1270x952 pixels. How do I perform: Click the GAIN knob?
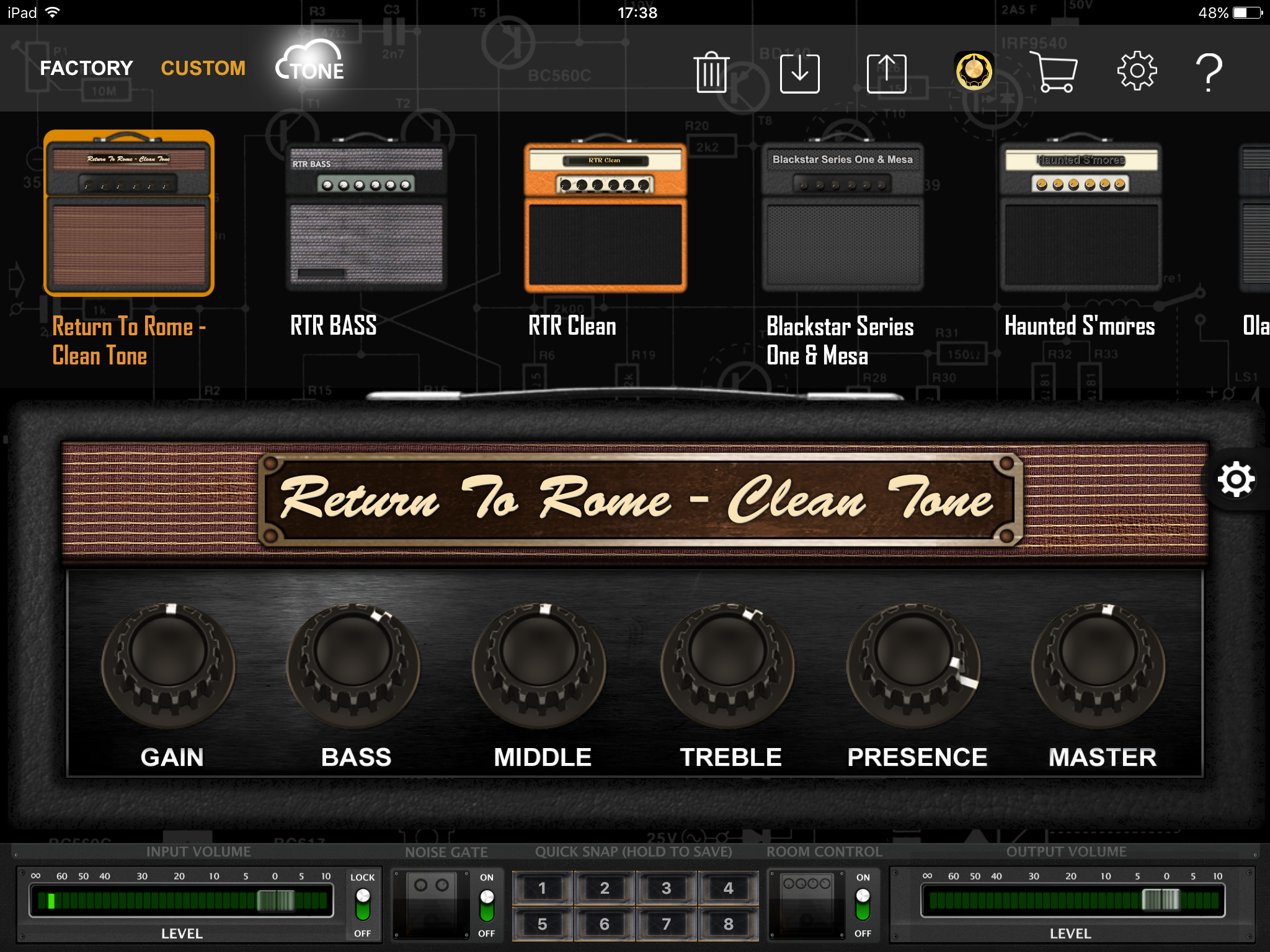[x=169, y=664]
